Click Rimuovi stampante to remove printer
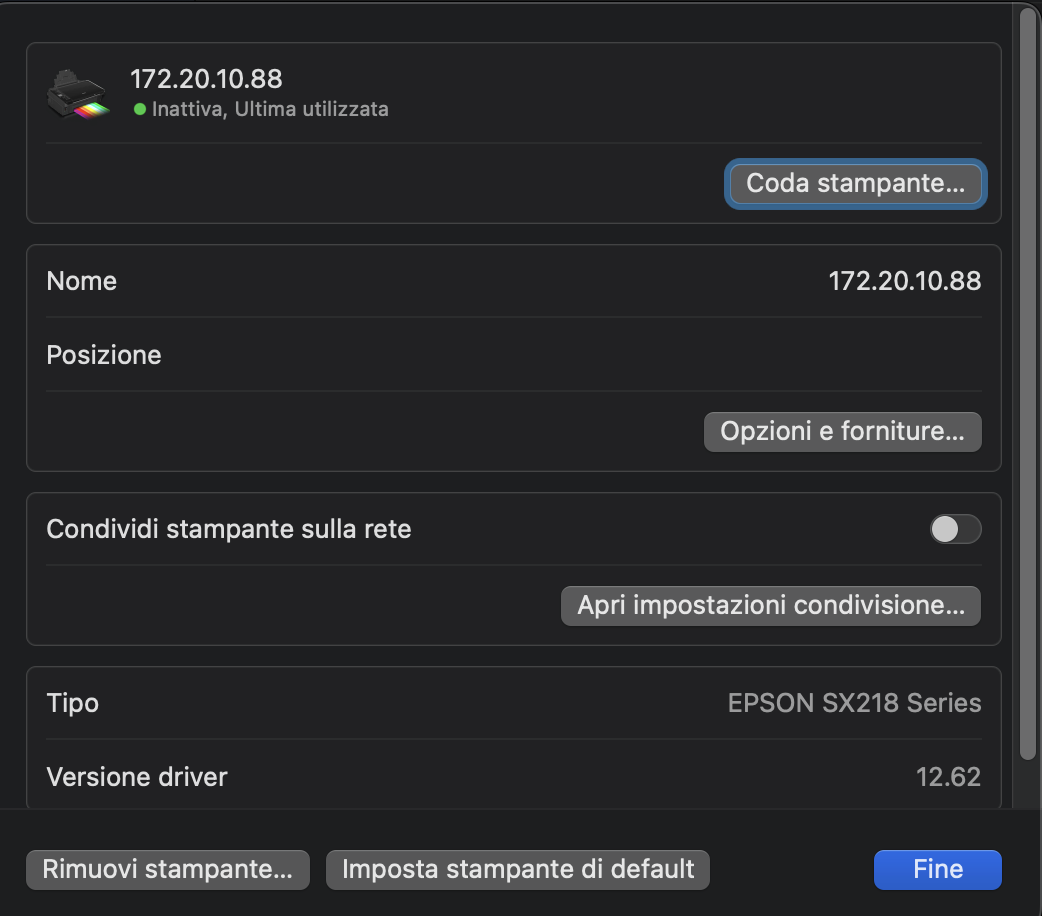Screen dimensions: 1042x916 [167, 869]
